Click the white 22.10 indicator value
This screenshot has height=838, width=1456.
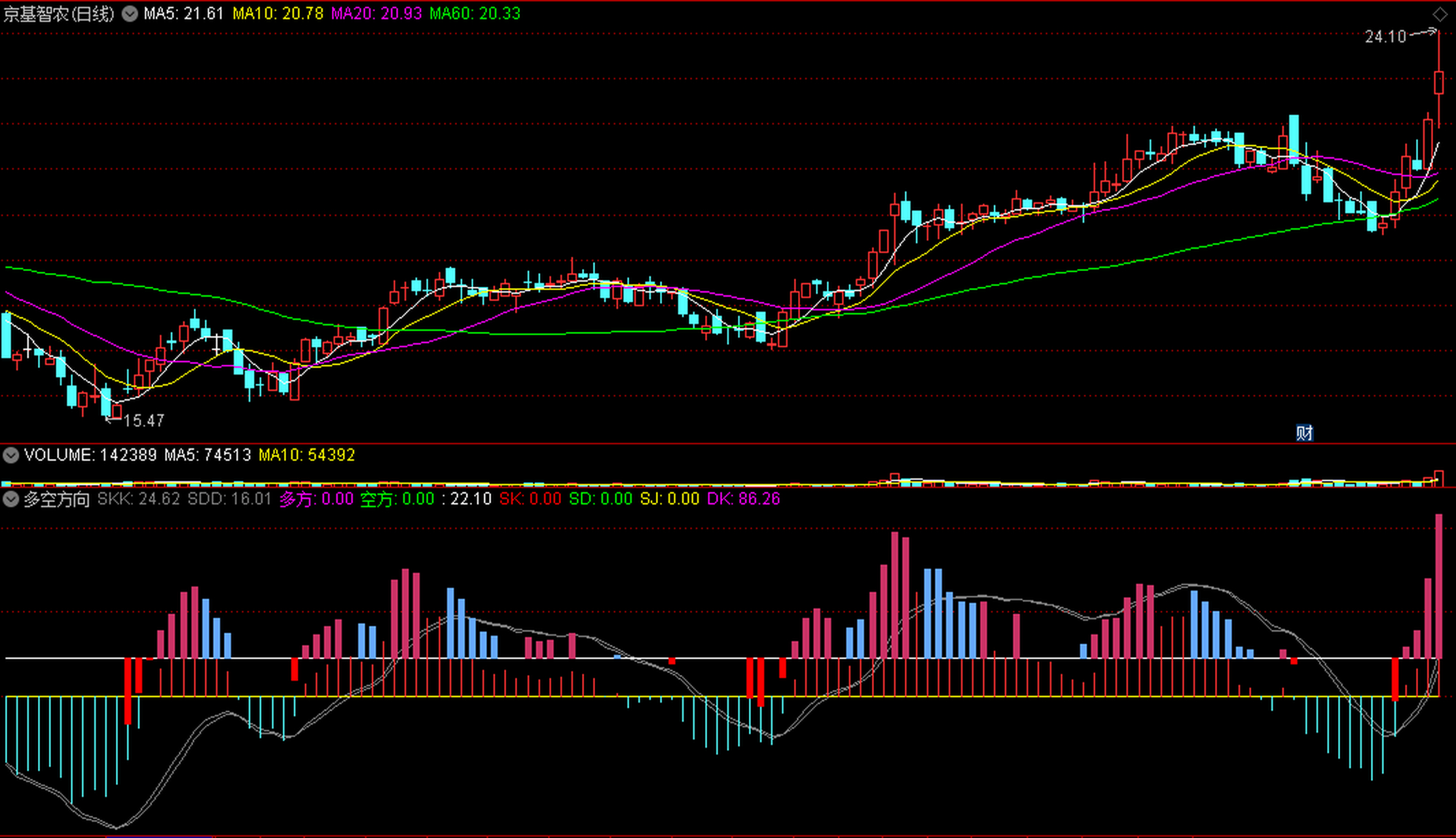click(471, 500)
